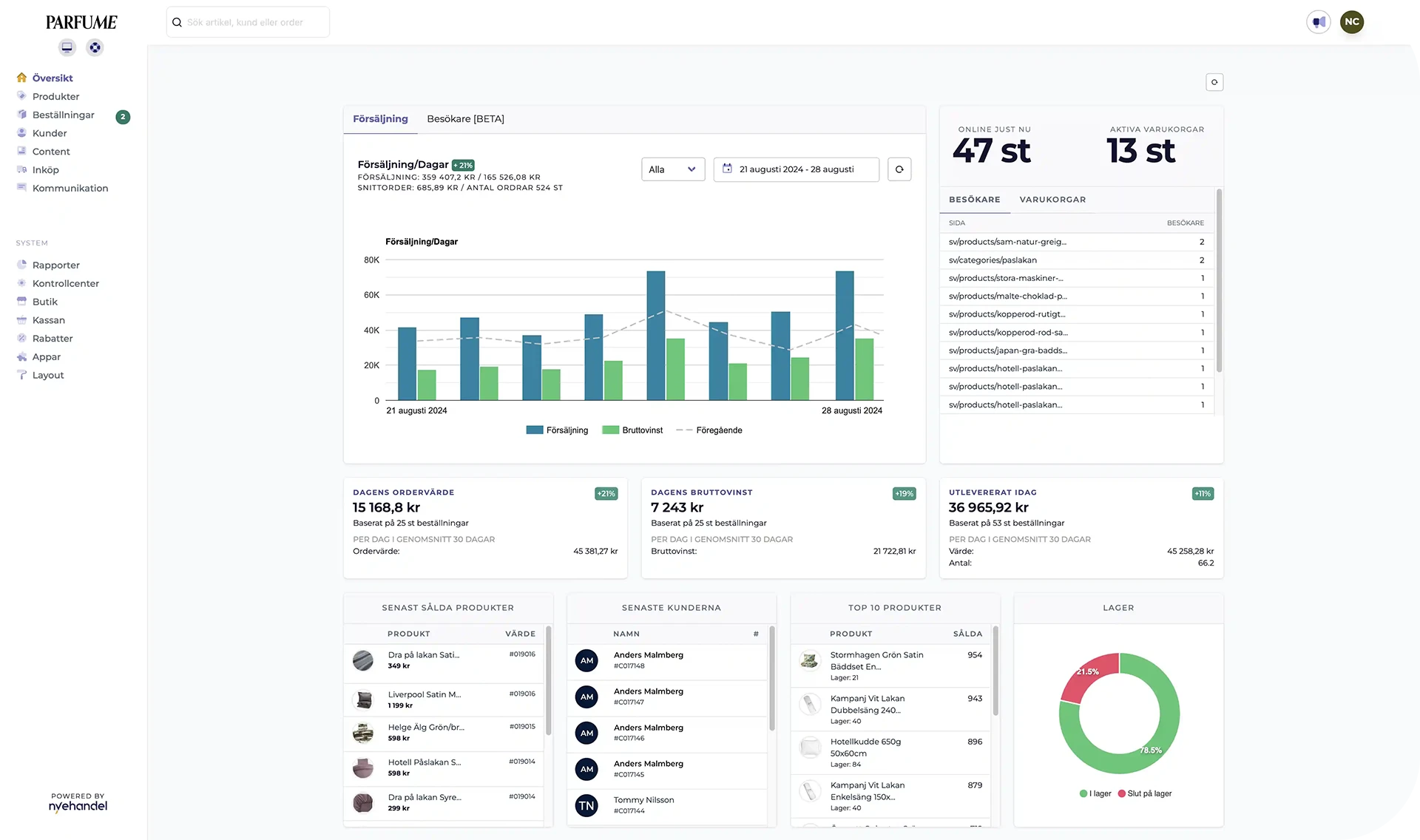Image resolution: width=1420 pixels, height=840 pixels.
Task: Open the NC profile avatar
Action: [x=1352, y=21]
